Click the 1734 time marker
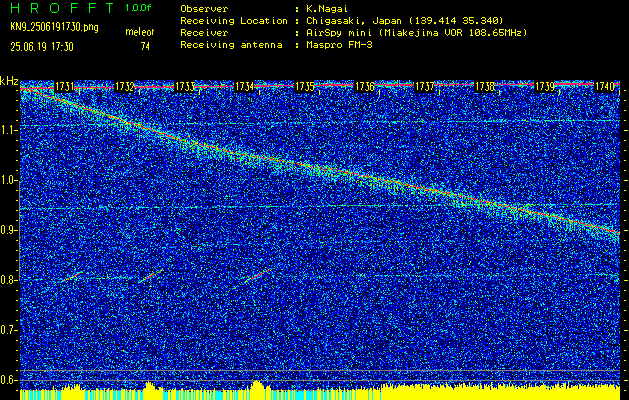 (x=244, y=87)
